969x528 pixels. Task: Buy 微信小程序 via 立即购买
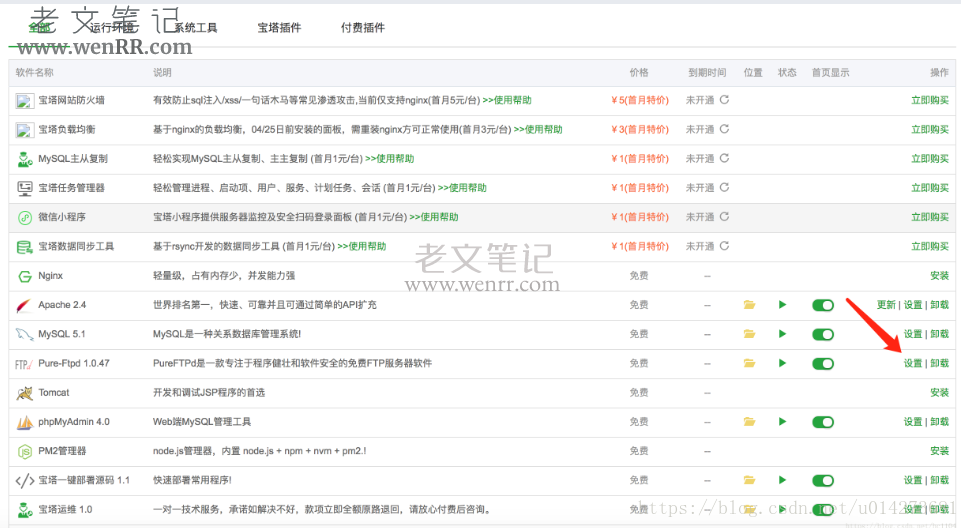930,217
